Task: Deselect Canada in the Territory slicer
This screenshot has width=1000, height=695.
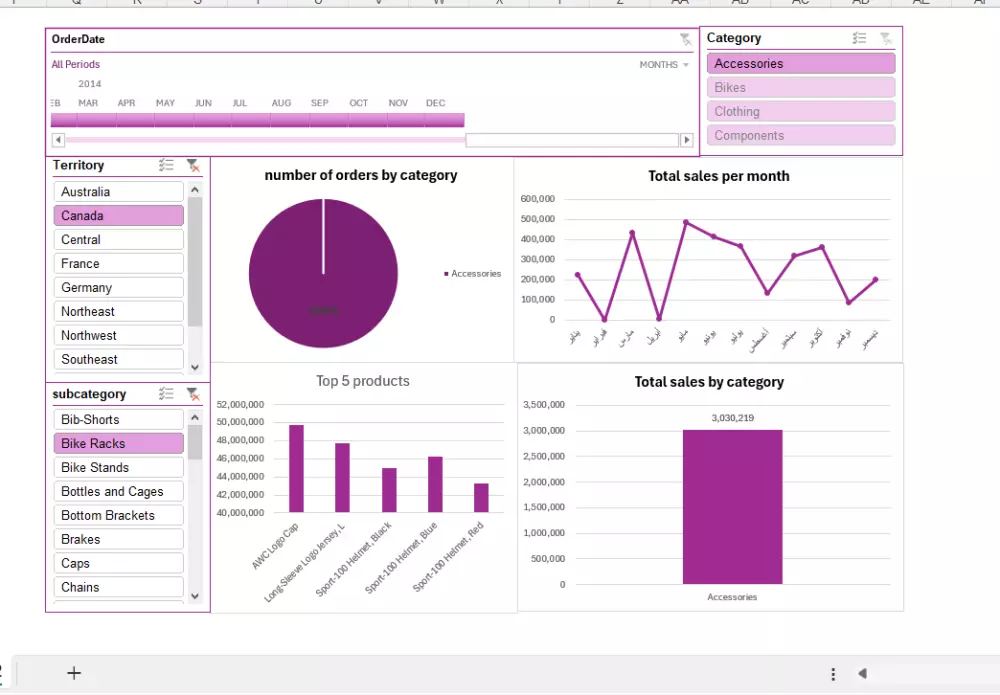Action: coord(118,215)
